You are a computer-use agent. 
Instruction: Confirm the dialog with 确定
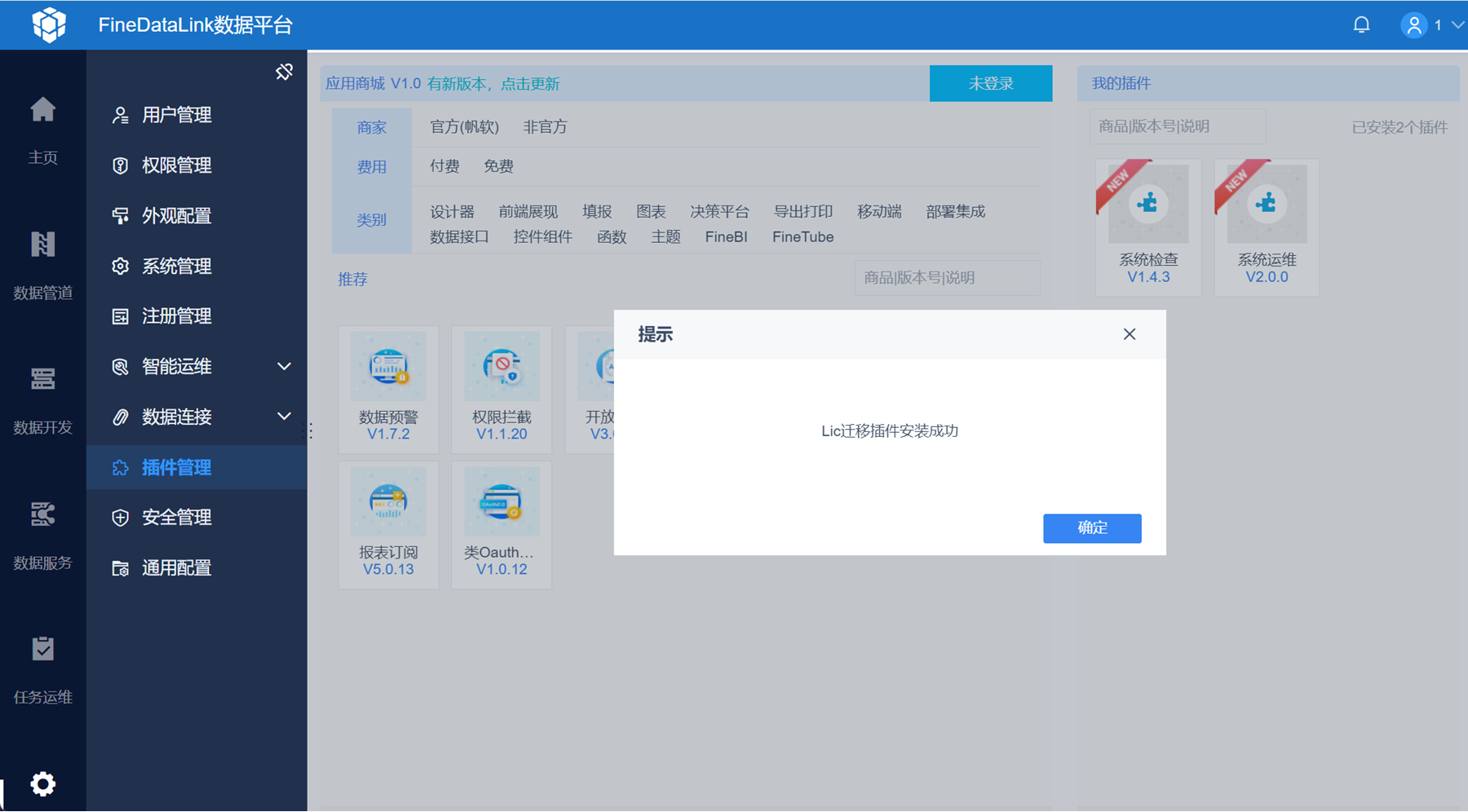click(x=1092, y=528)
